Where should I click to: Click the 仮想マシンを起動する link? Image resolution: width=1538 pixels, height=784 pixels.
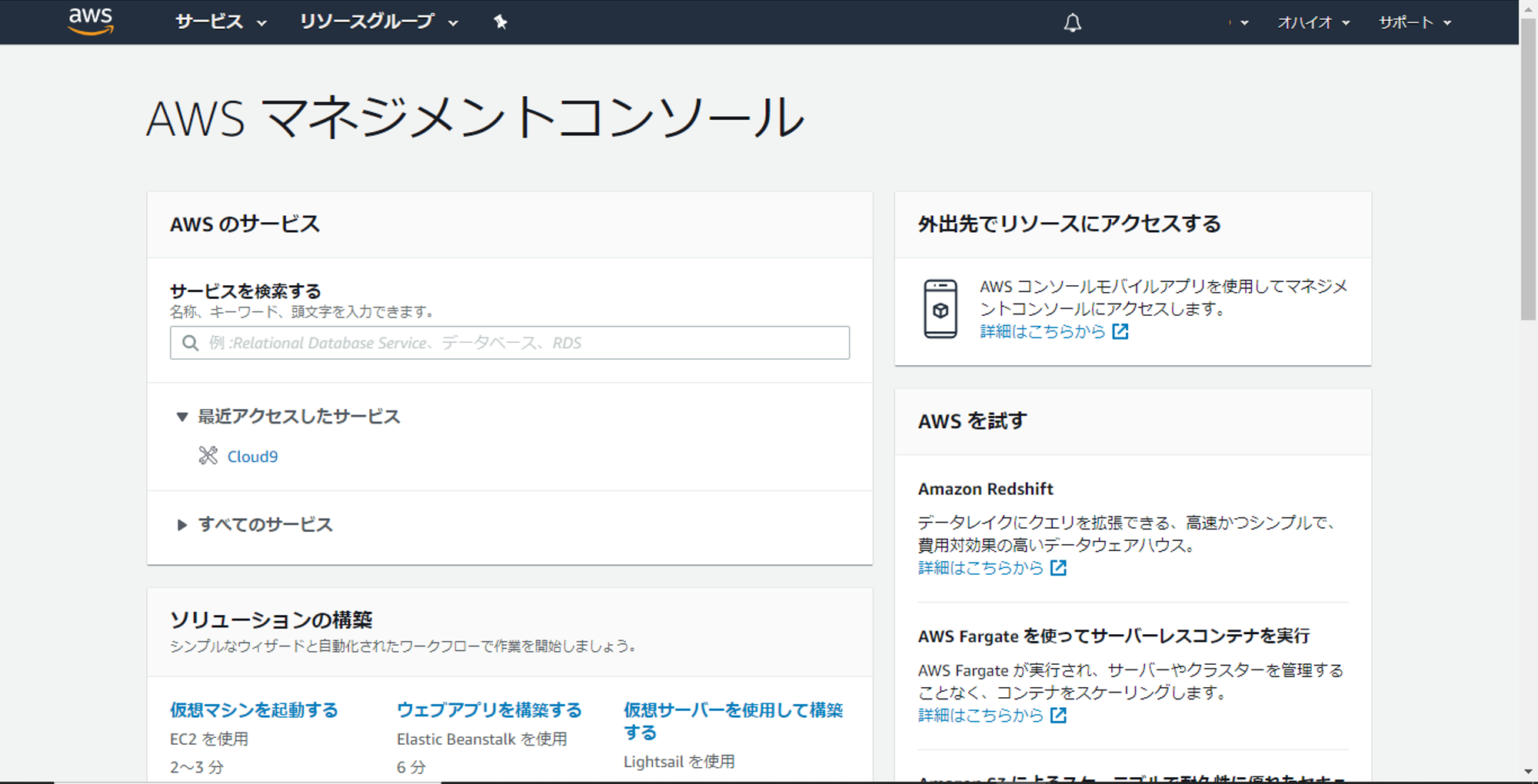click(x=254, y=710)
